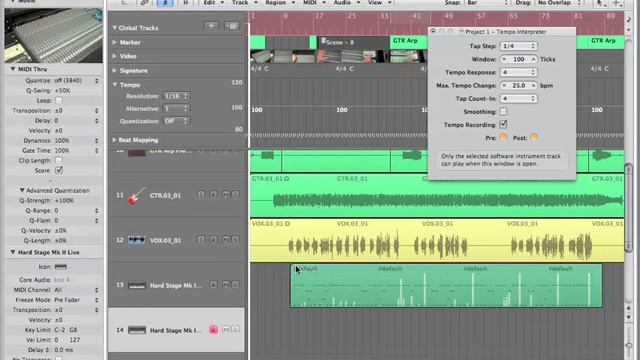Record-enable the VOX.03_01 track
This screenshot has height=360, width=640.
[x=213, y=240]
